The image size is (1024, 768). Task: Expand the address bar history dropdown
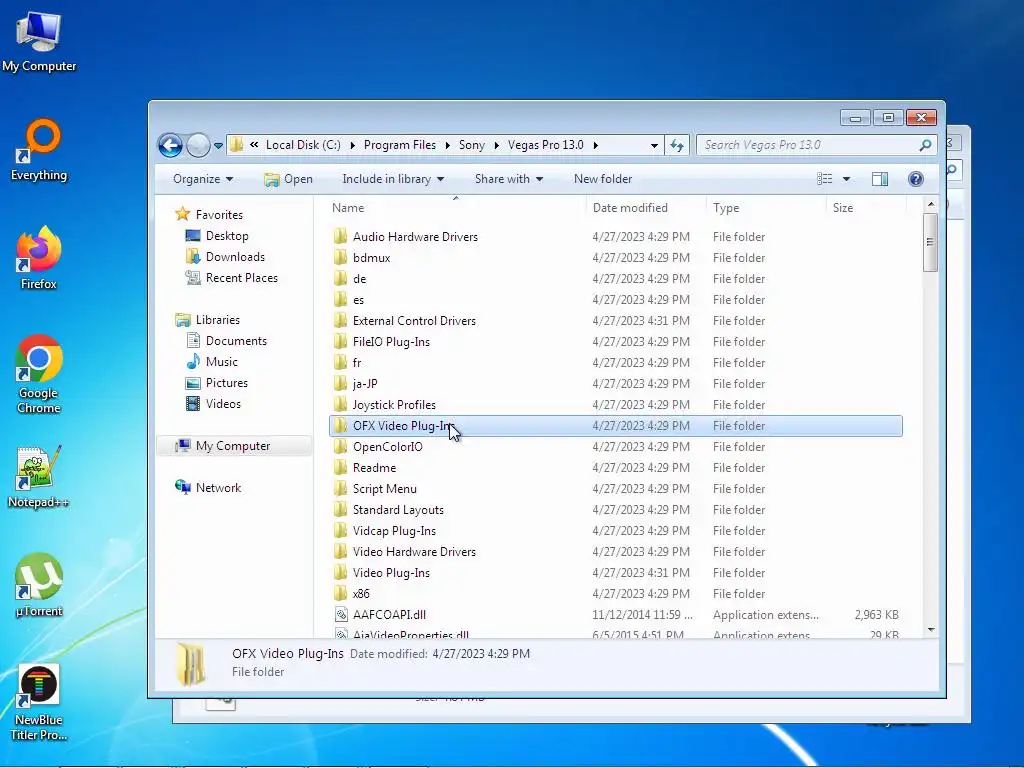(x=654, y=146)
